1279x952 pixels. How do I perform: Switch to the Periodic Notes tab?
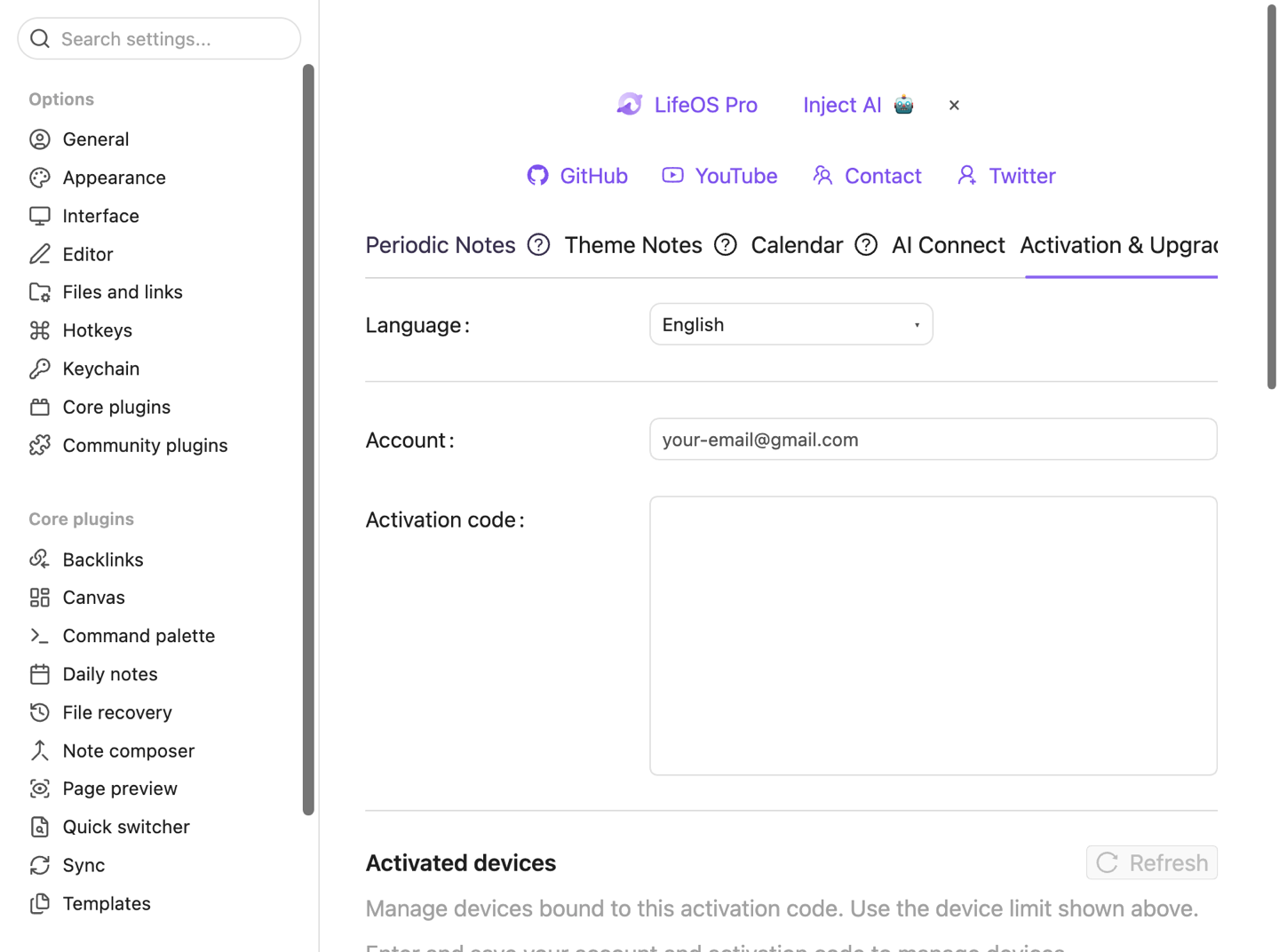point(441,245)
